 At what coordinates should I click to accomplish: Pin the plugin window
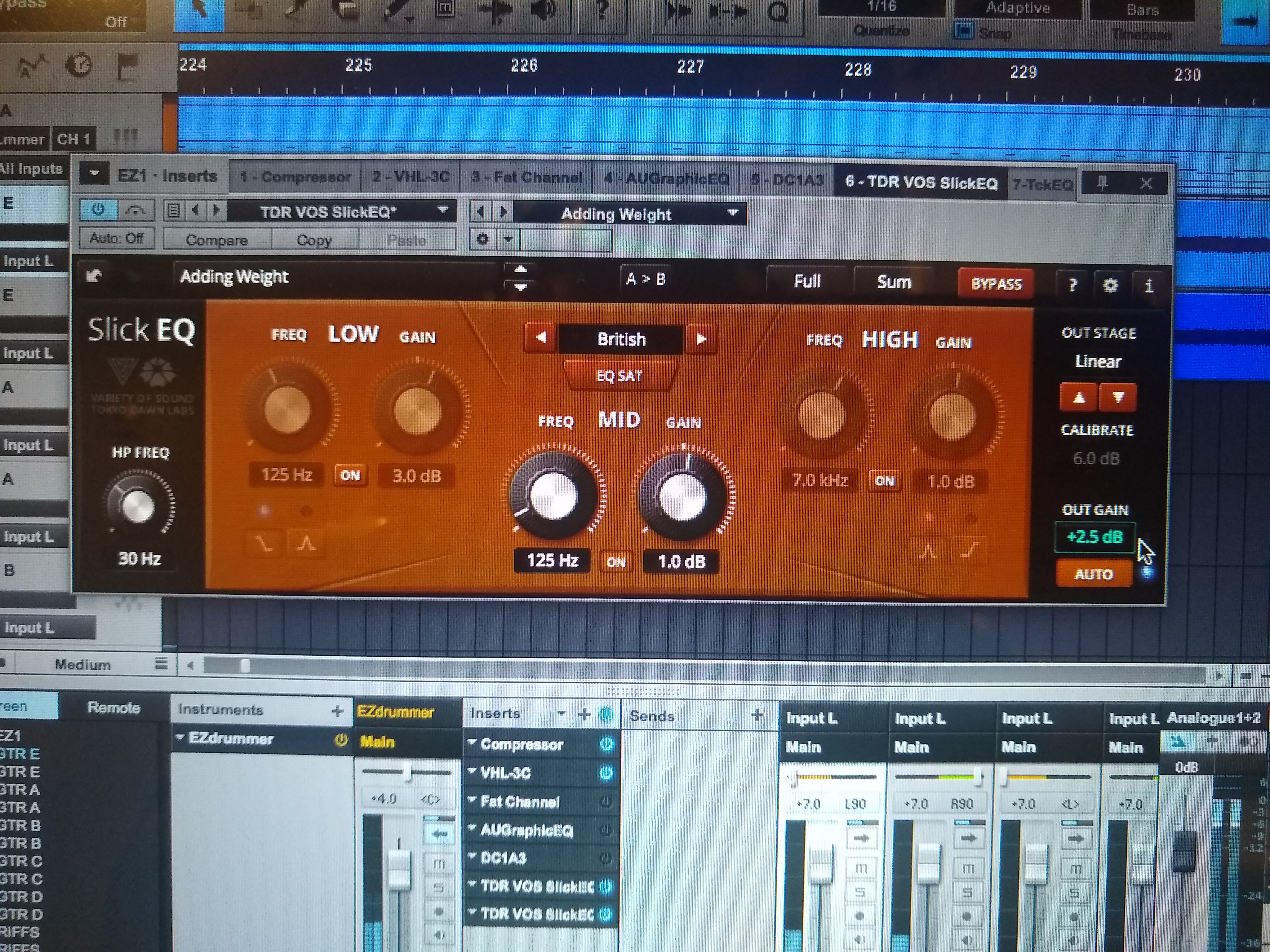[x=1101, y=184]
